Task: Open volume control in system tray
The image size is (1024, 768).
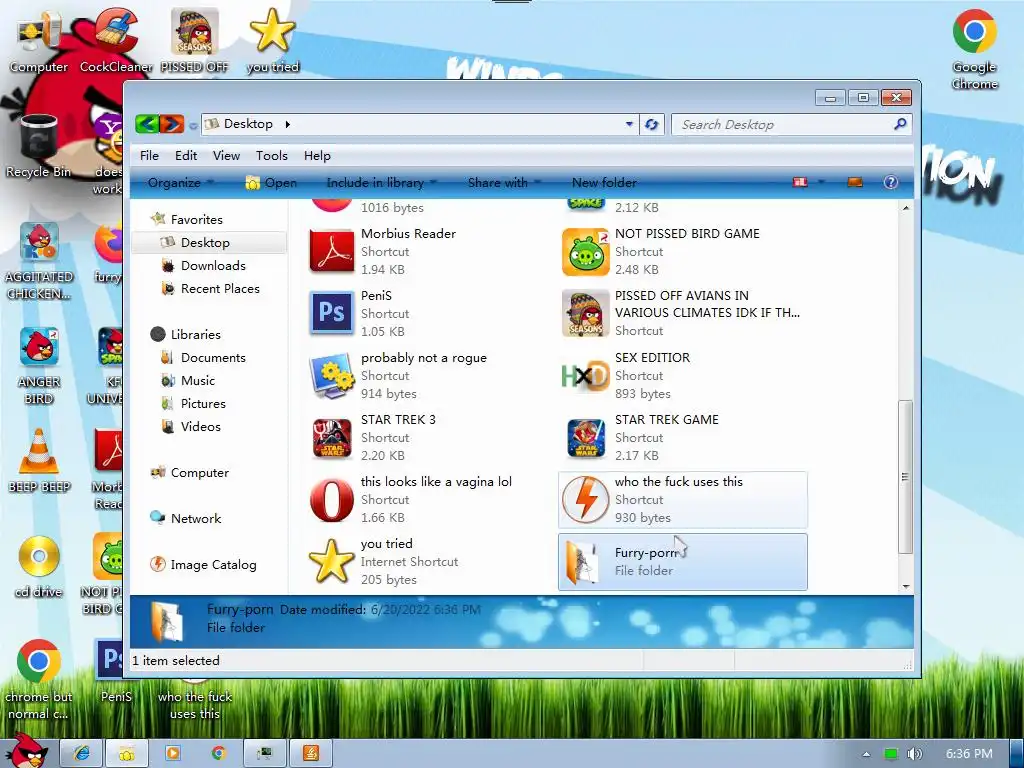Action: point(914,754)
